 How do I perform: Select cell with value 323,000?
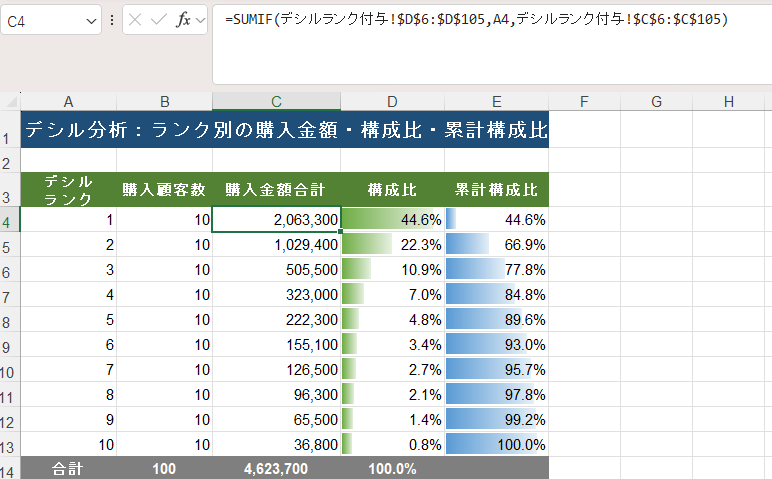pos(276,294)
